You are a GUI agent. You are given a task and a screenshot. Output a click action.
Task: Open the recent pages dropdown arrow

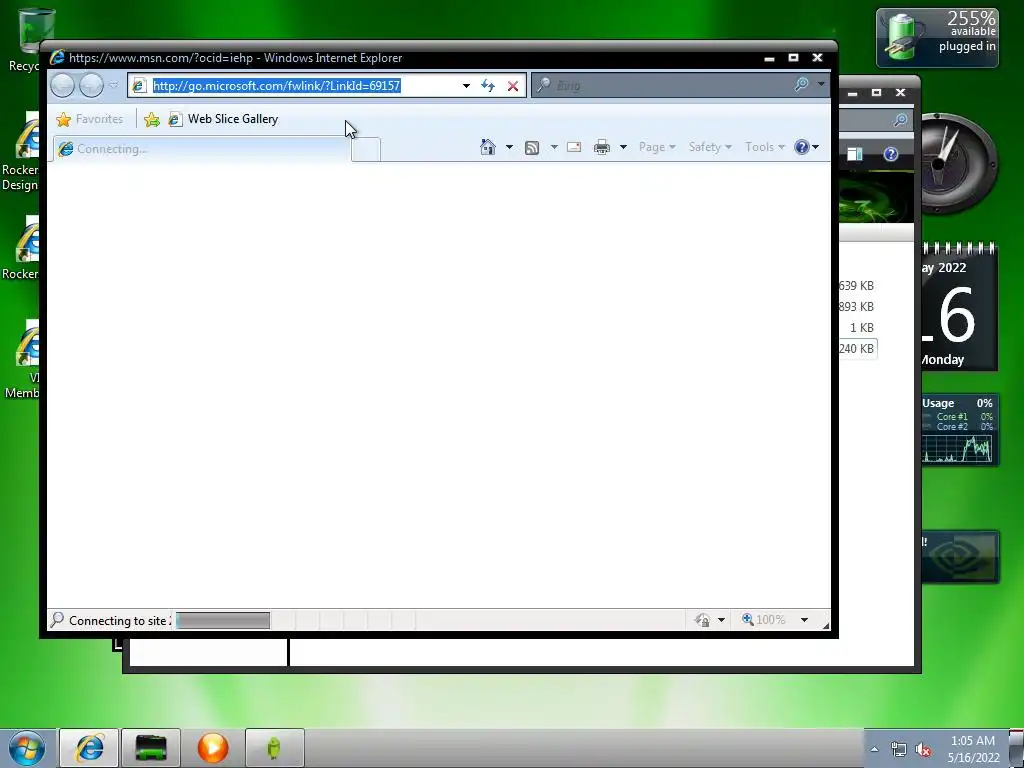[114, 86]
